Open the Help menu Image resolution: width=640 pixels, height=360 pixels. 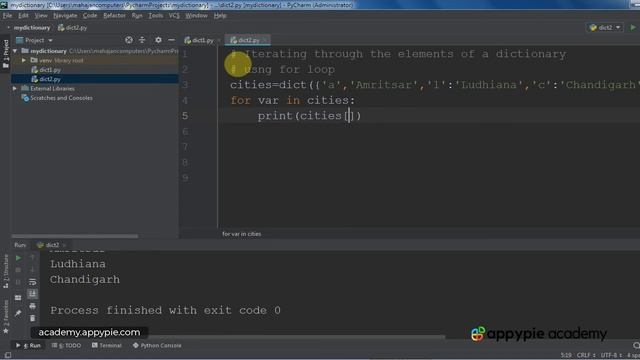[220, 16]
